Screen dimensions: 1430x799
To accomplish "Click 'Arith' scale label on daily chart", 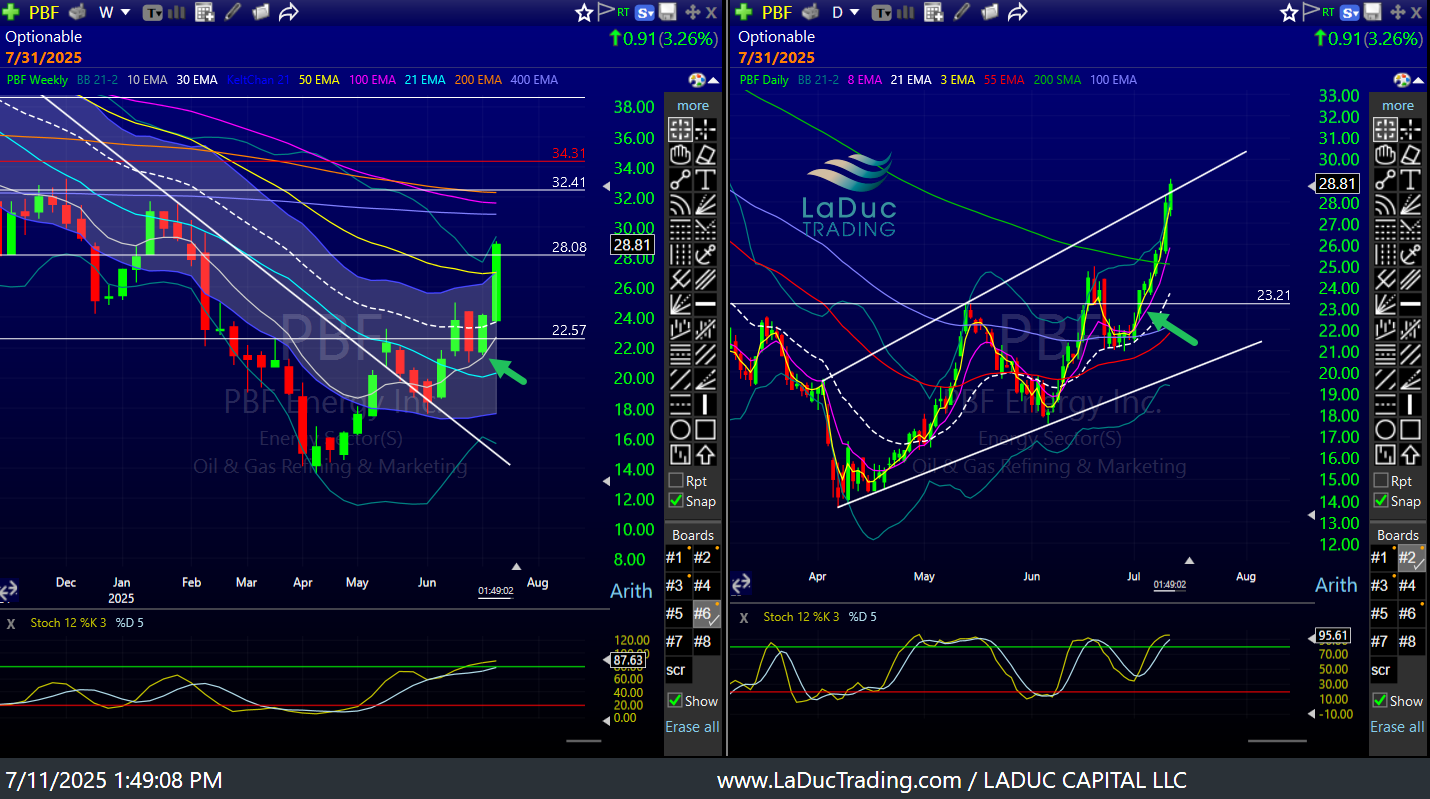I will pos(1336,585).
